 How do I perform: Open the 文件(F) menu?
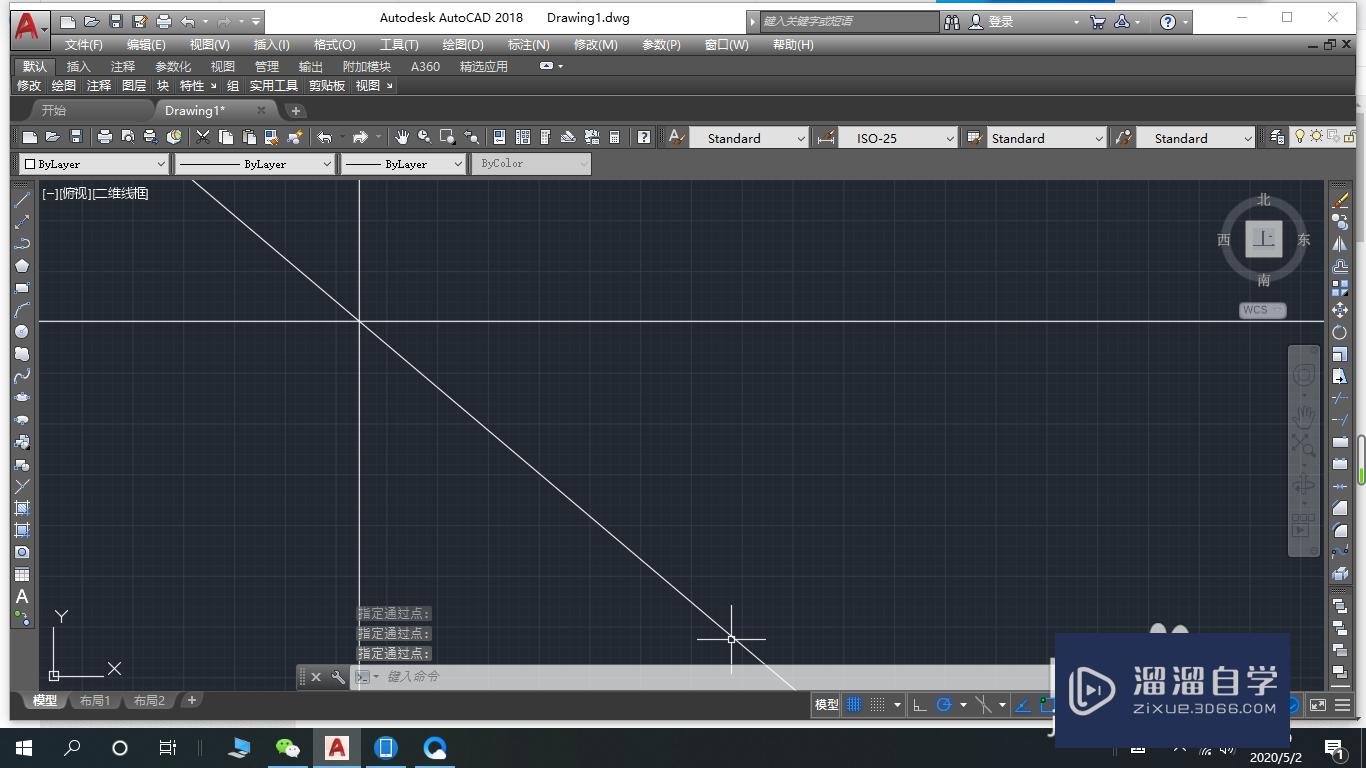coord(84,45)
